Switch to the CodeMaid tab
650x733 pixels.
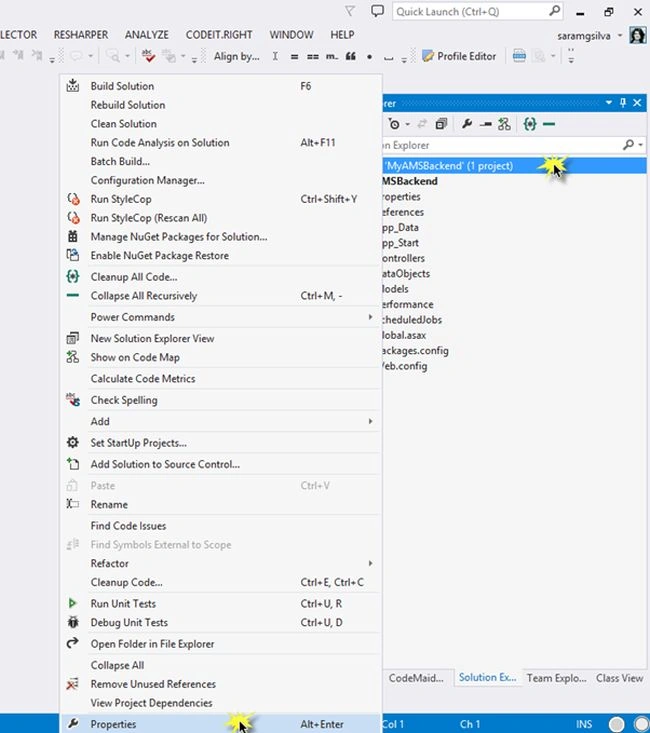click(x=416, y=678)
